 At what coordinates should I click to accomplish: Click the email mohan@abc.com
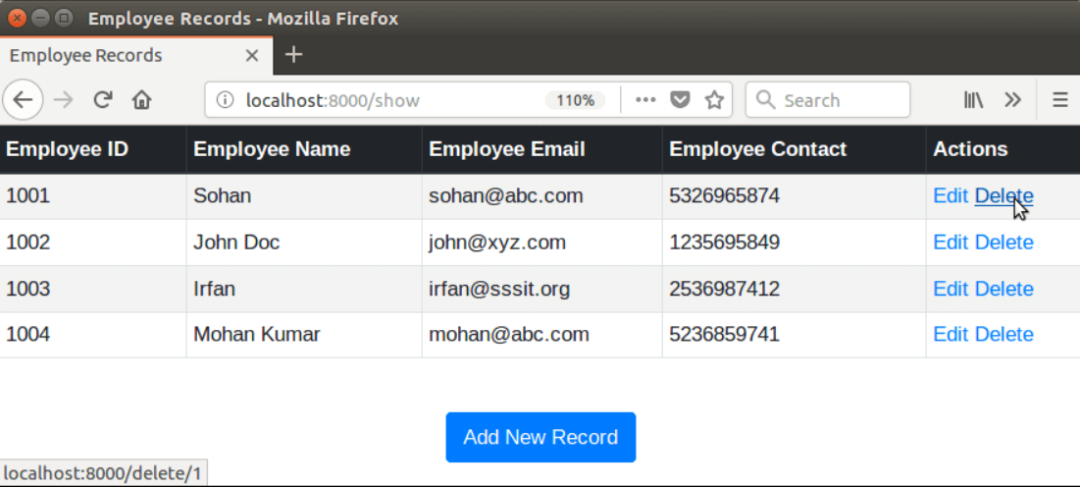509,335
